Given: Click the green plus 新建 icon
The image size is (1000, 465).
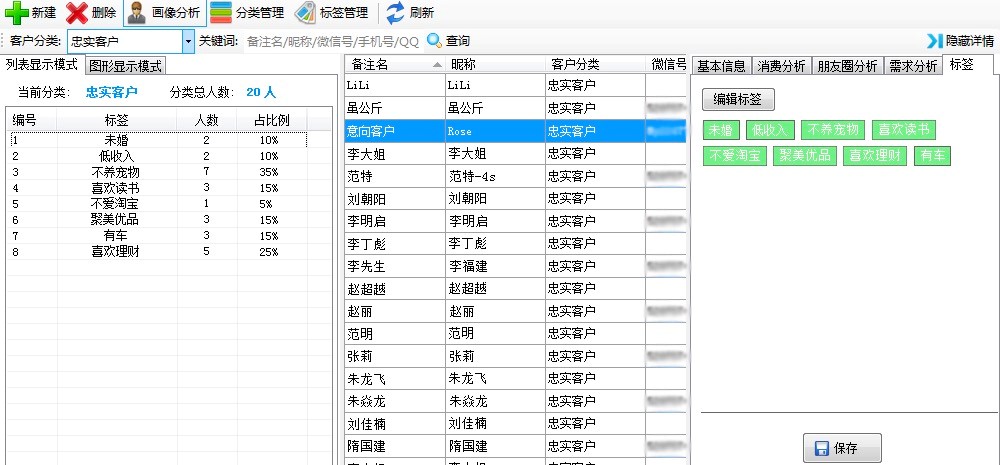Looking at the screenshot, I should coord(17,13).
